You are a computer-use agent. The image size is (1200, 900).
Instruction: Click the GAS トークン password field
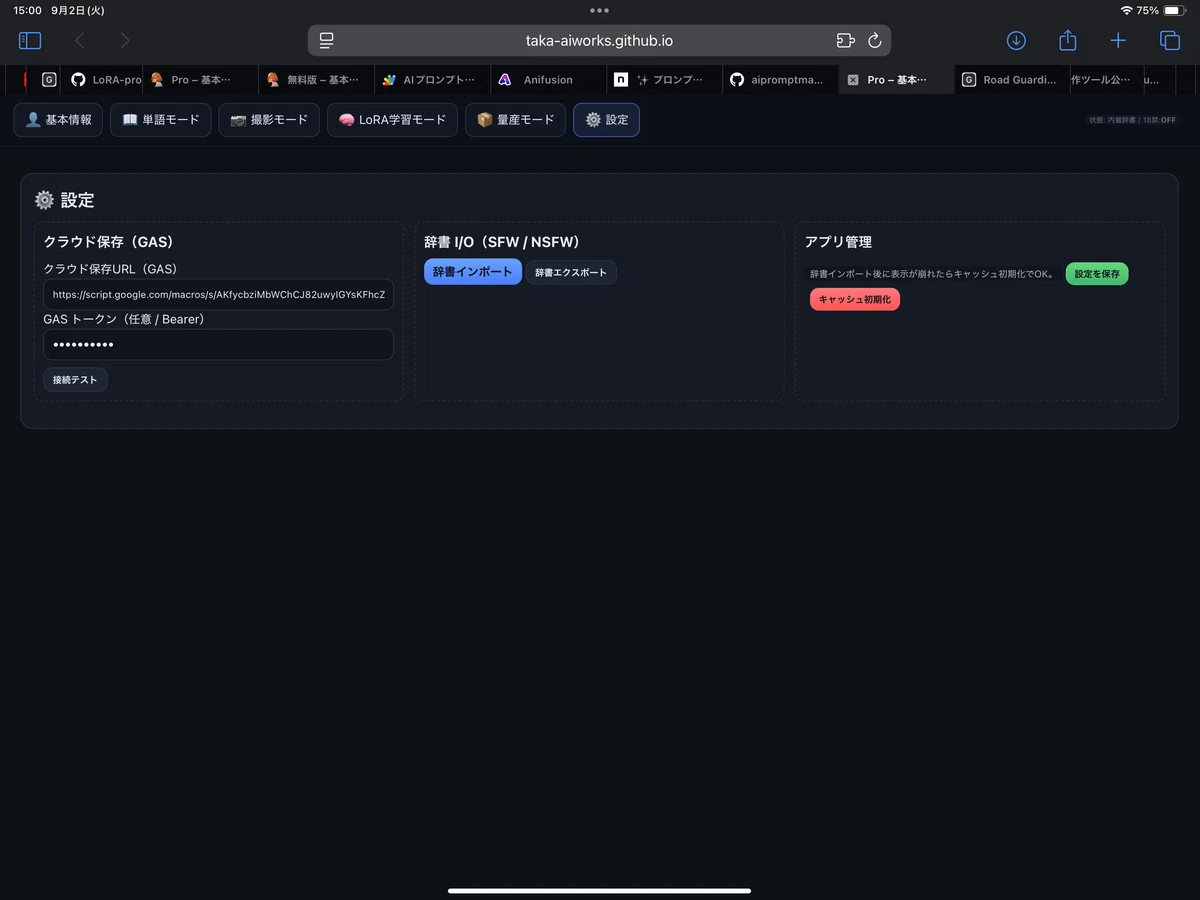pyautogui.click(x=218, y=345)
